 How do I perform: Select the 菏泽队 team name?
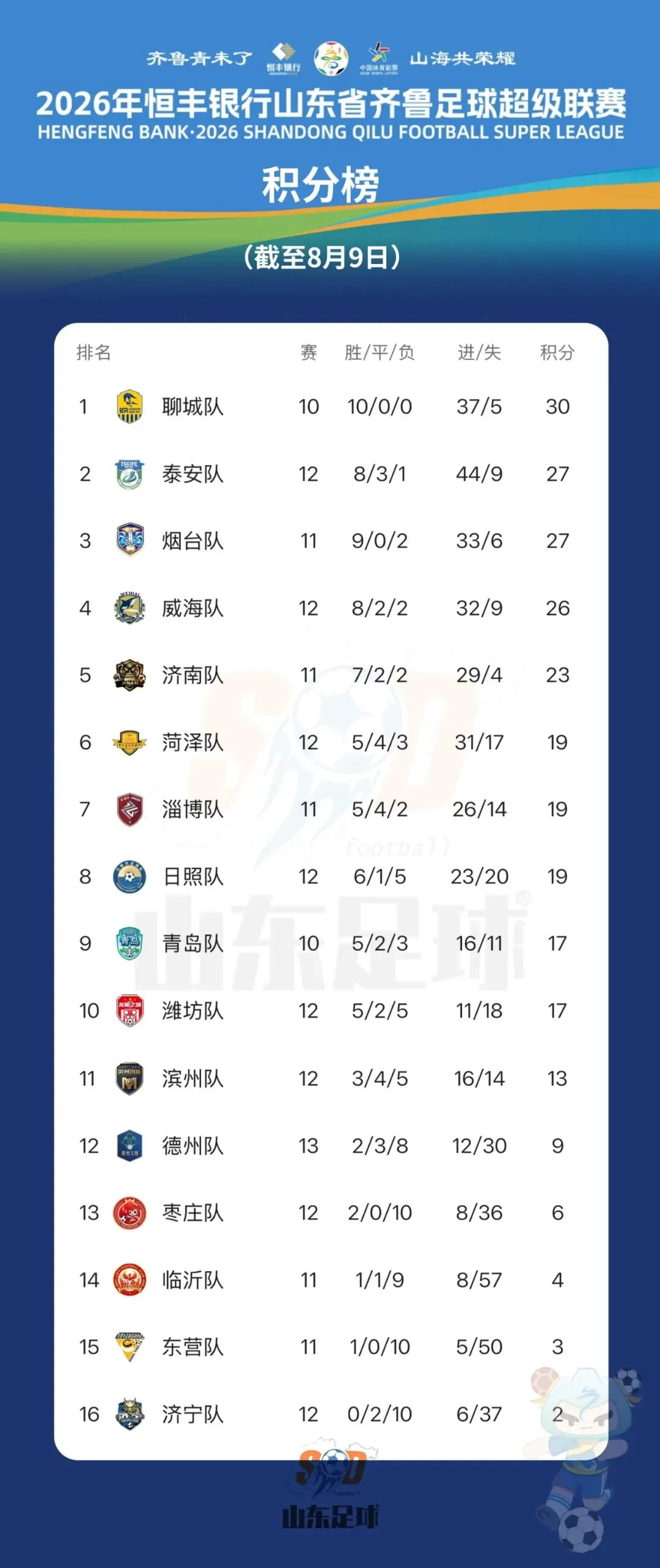pos(193,742)
